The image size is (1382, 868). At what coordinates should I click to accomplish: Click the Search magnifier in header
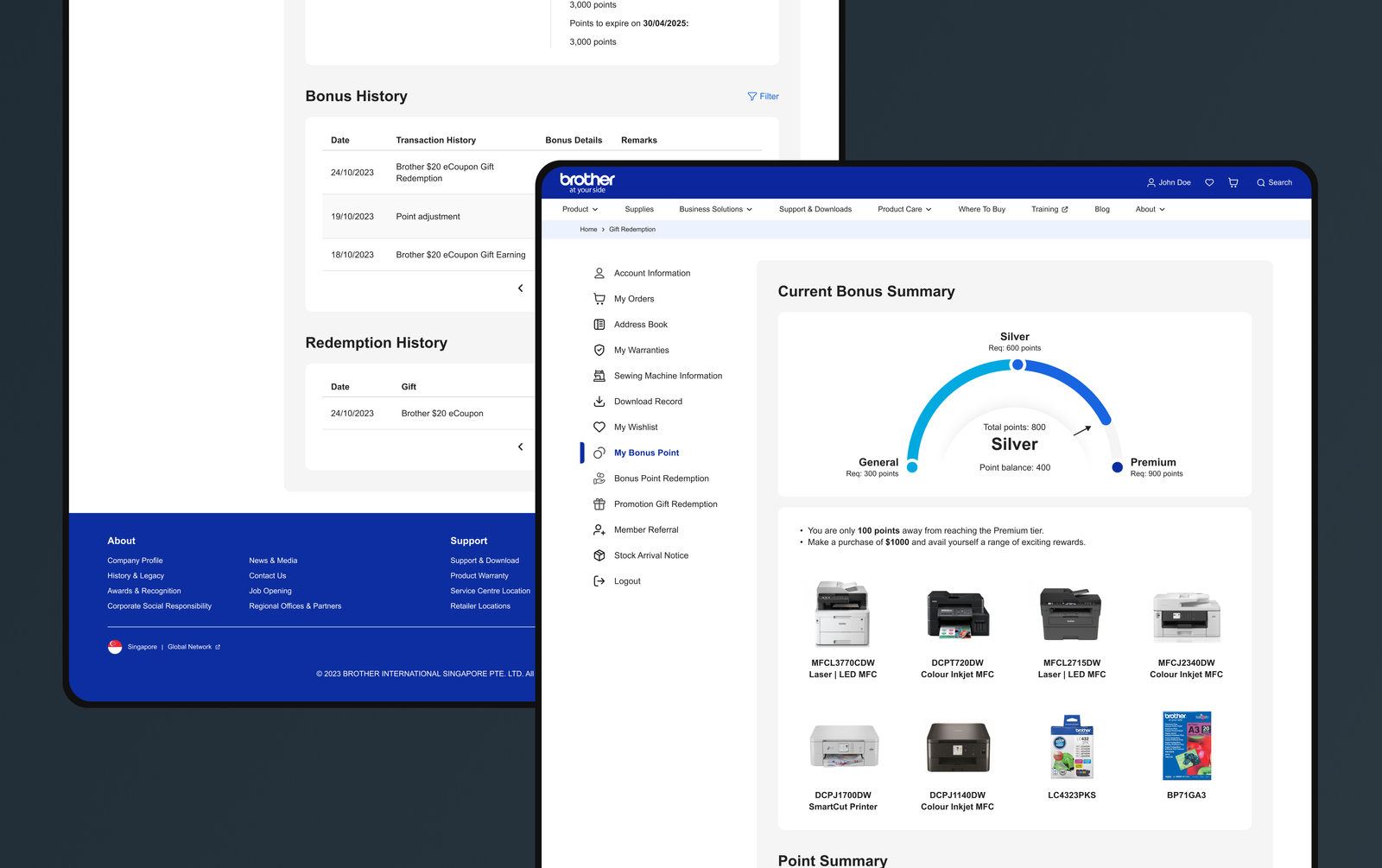[x=1261, y=183]
